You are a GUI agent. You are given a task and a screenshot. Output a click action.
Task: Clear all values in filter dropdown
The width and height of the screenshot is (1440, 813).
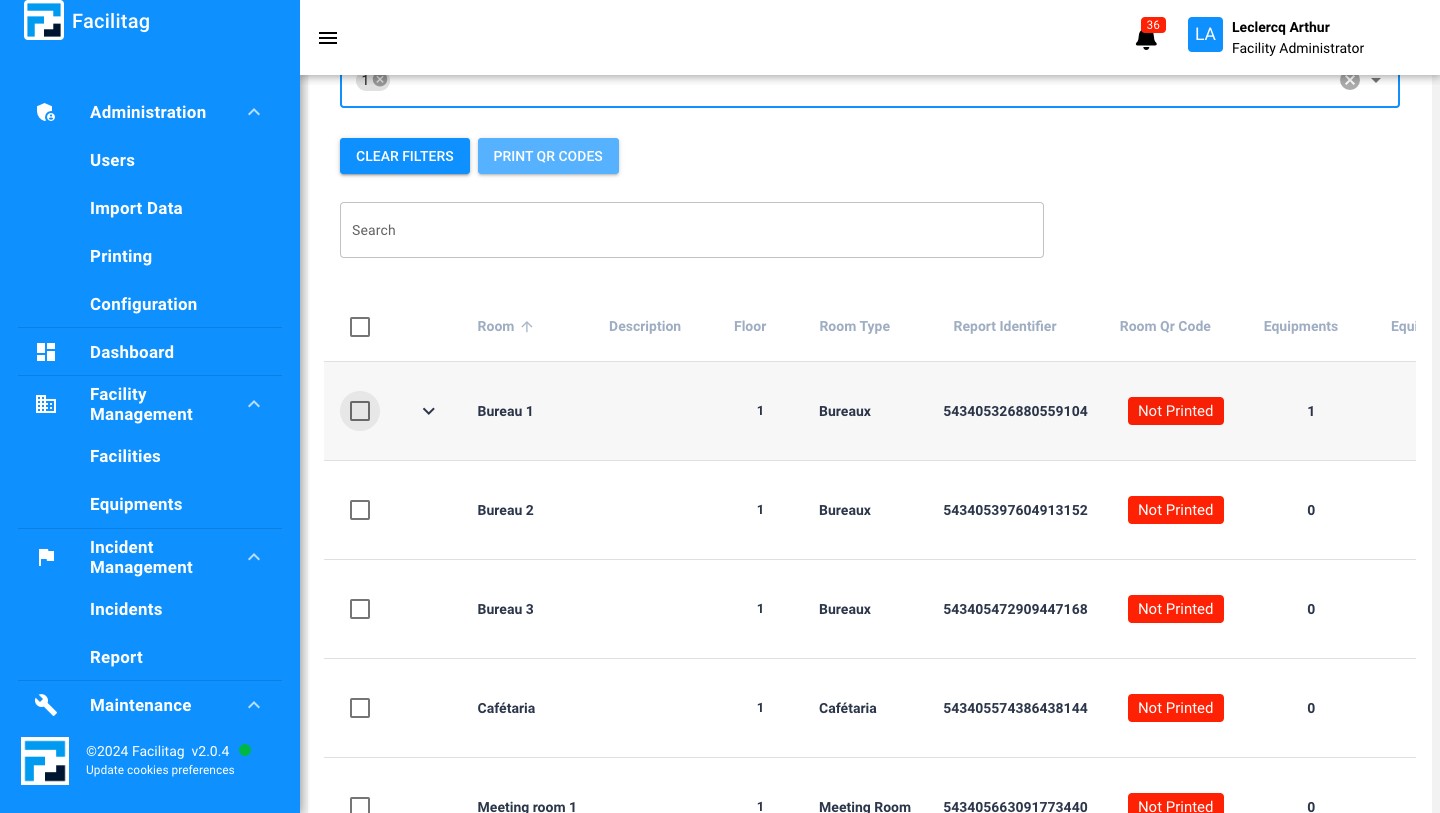point(1350,80)
